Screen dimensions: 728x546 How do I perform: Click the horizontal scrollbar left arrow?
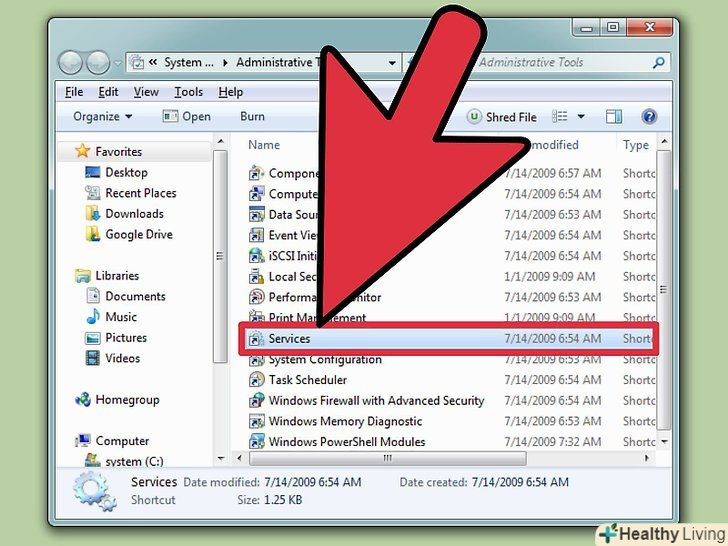click(x=240, y=458)
